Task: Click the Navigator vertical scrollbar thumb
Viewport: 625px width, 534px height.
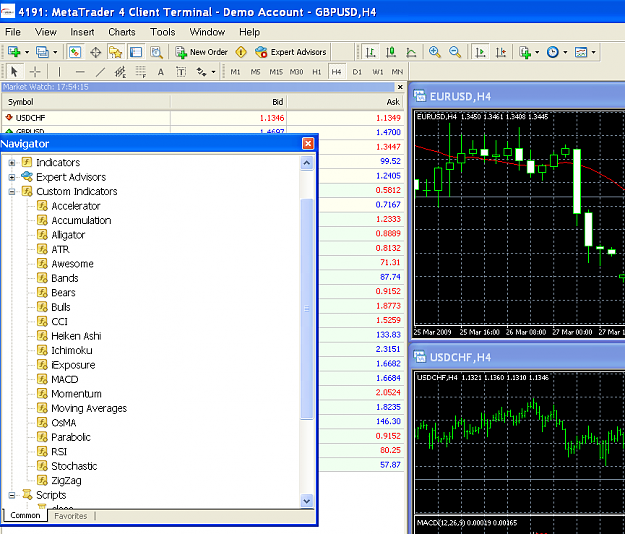Action: (x=307, y=308)
